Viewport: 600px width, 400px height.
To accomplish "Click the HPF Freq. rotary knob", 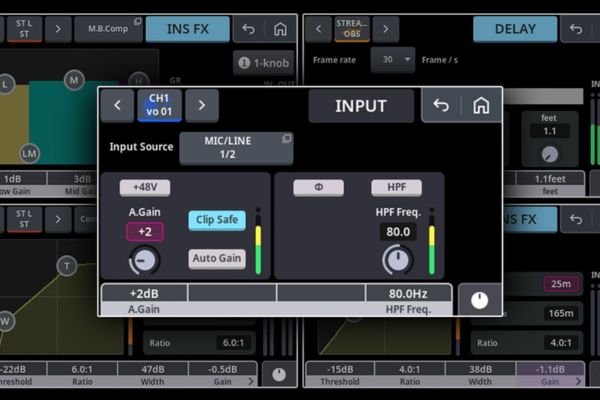I will [397, 260].
